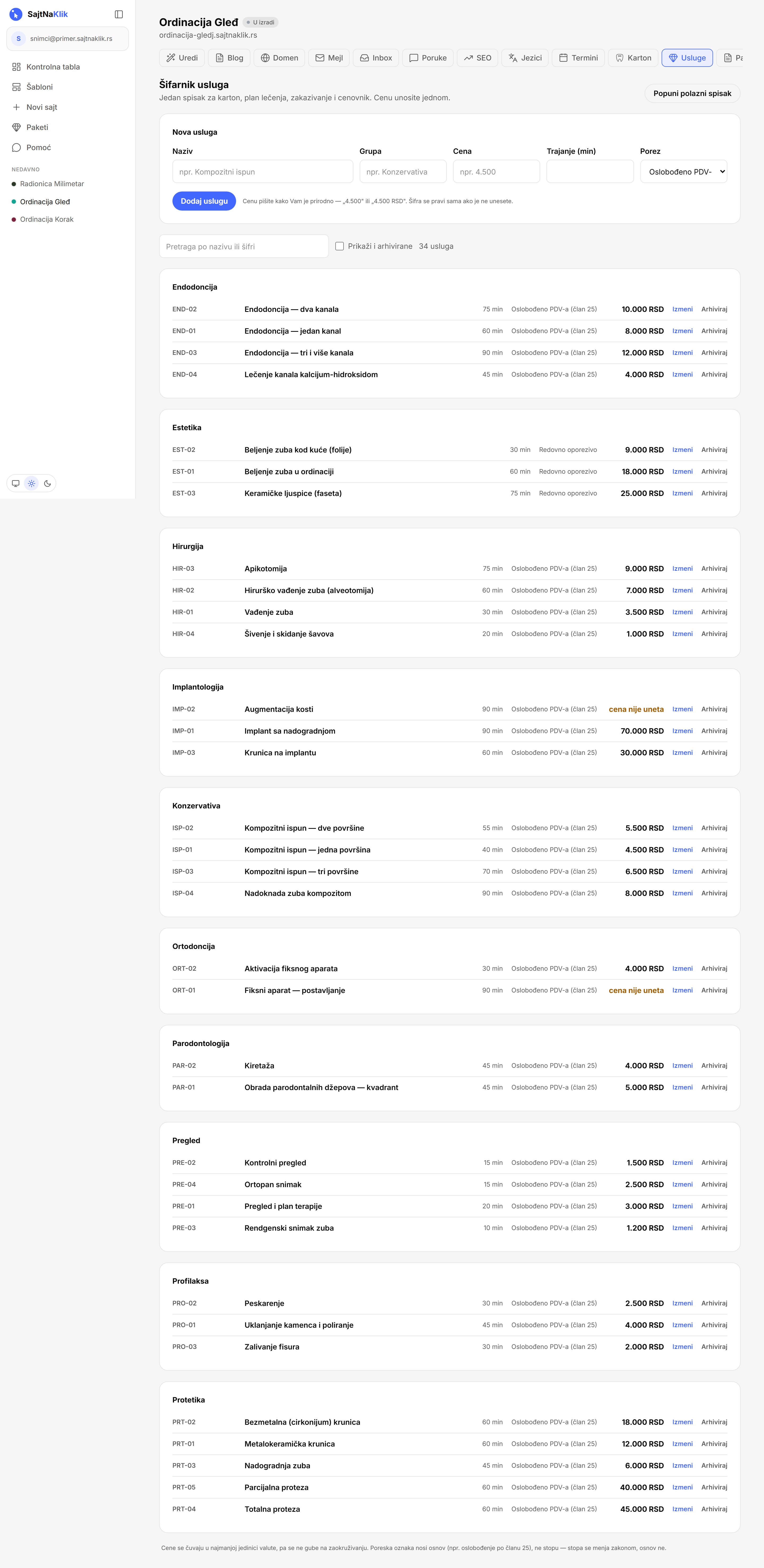Click Izmeni for Kontrolni pregled
Screen dimensions: 764x1568
point(682,1163)
